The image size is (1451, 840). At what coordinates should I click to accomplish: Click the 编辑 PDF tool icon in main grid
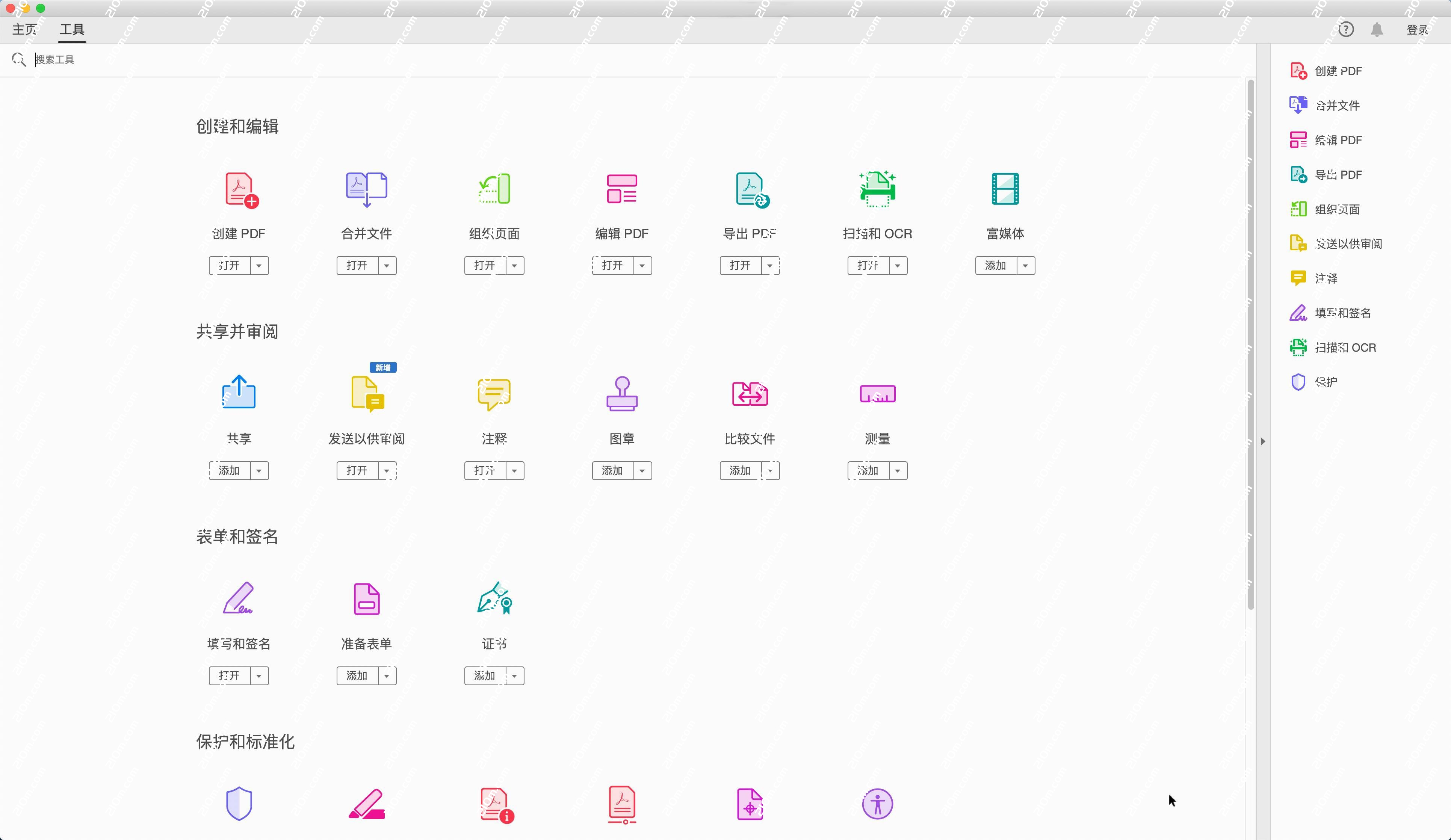click(622, 188)
